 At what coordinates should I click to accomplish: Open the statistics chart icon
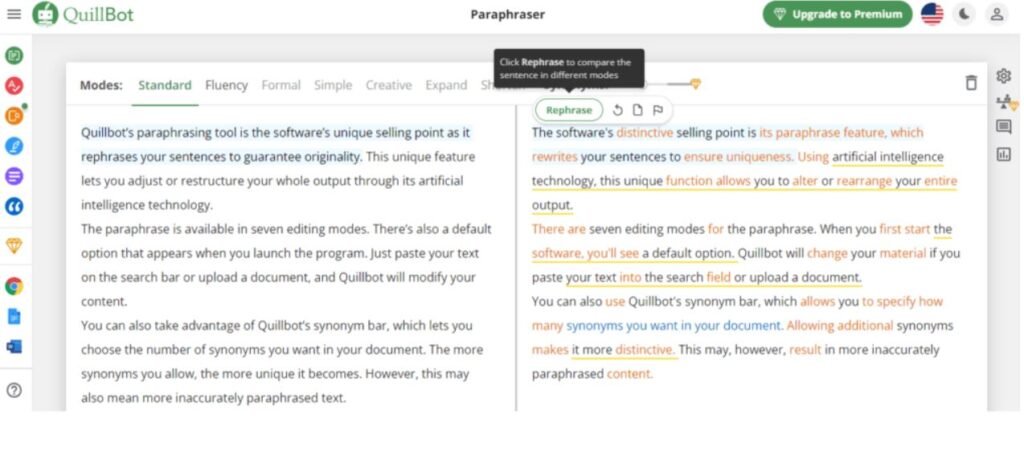1004,154
